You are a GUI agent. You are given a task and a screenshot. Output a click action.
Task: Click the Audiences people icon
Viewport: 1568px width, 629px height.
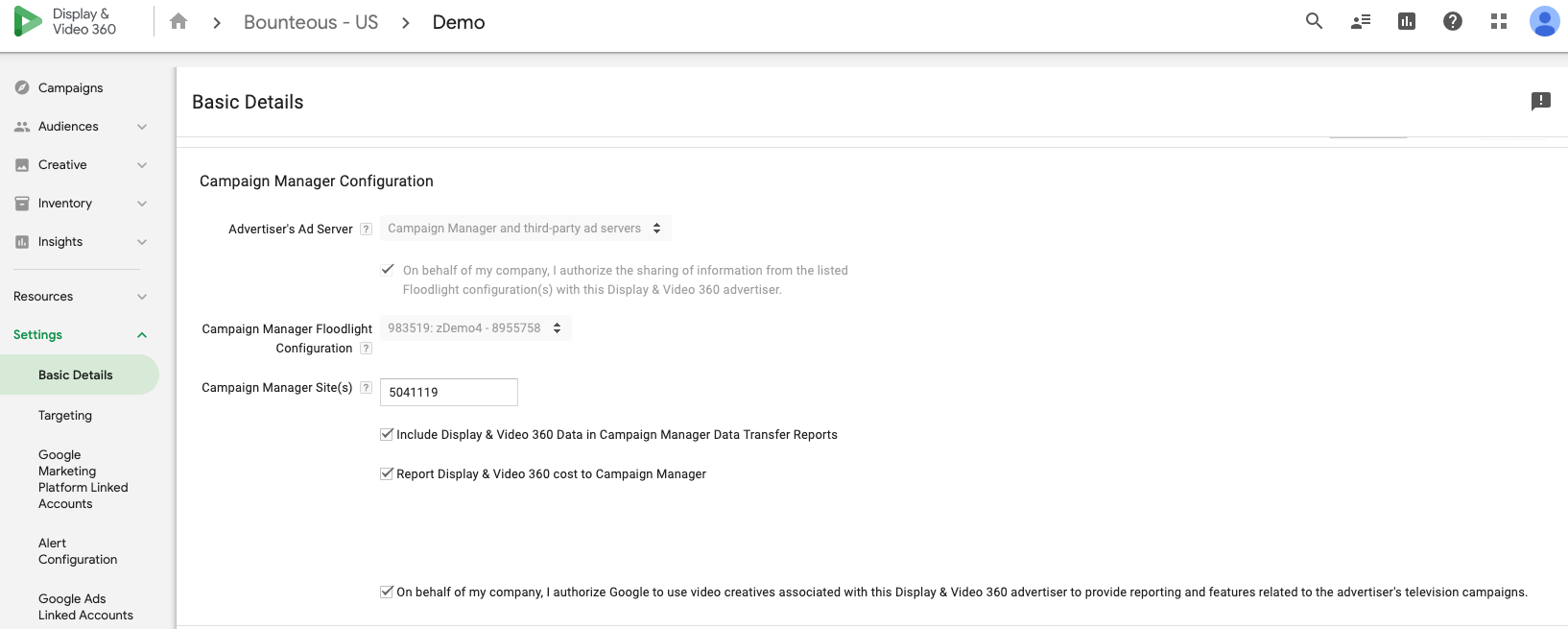(x=22, y=127)
